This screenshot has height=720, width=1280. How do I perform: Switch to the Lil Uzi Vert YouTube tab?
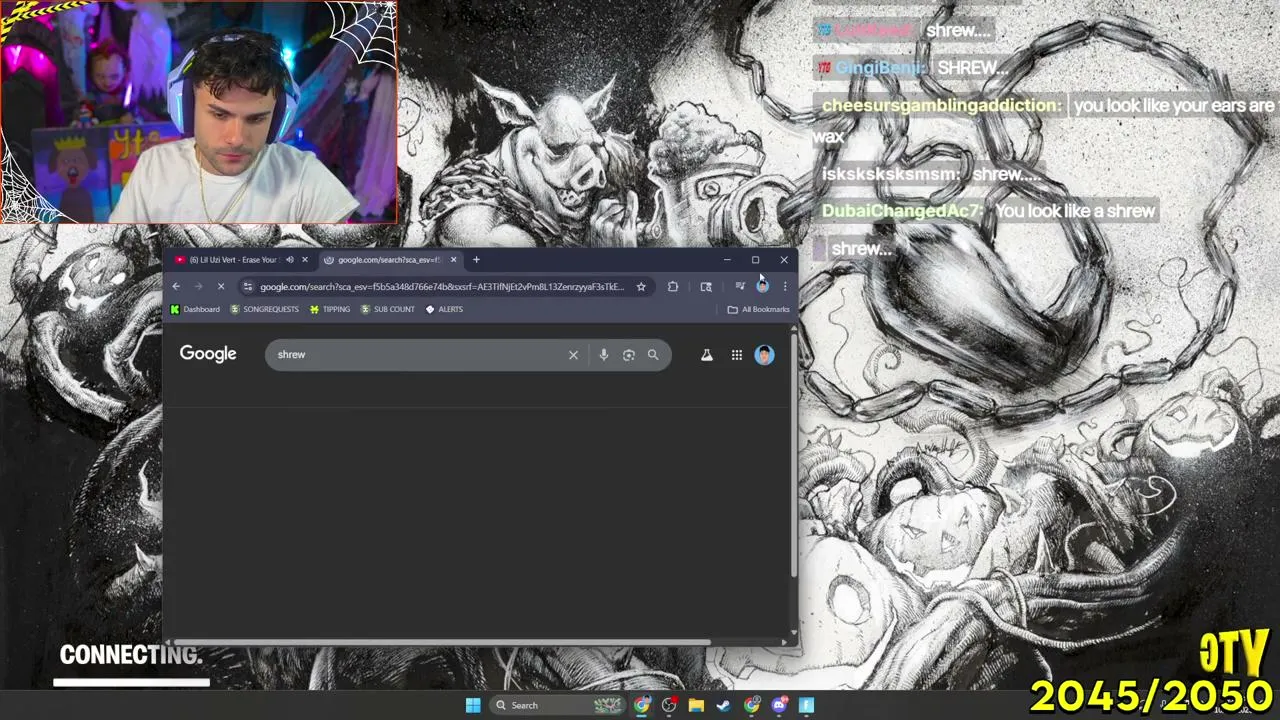[x=232, y=260]
